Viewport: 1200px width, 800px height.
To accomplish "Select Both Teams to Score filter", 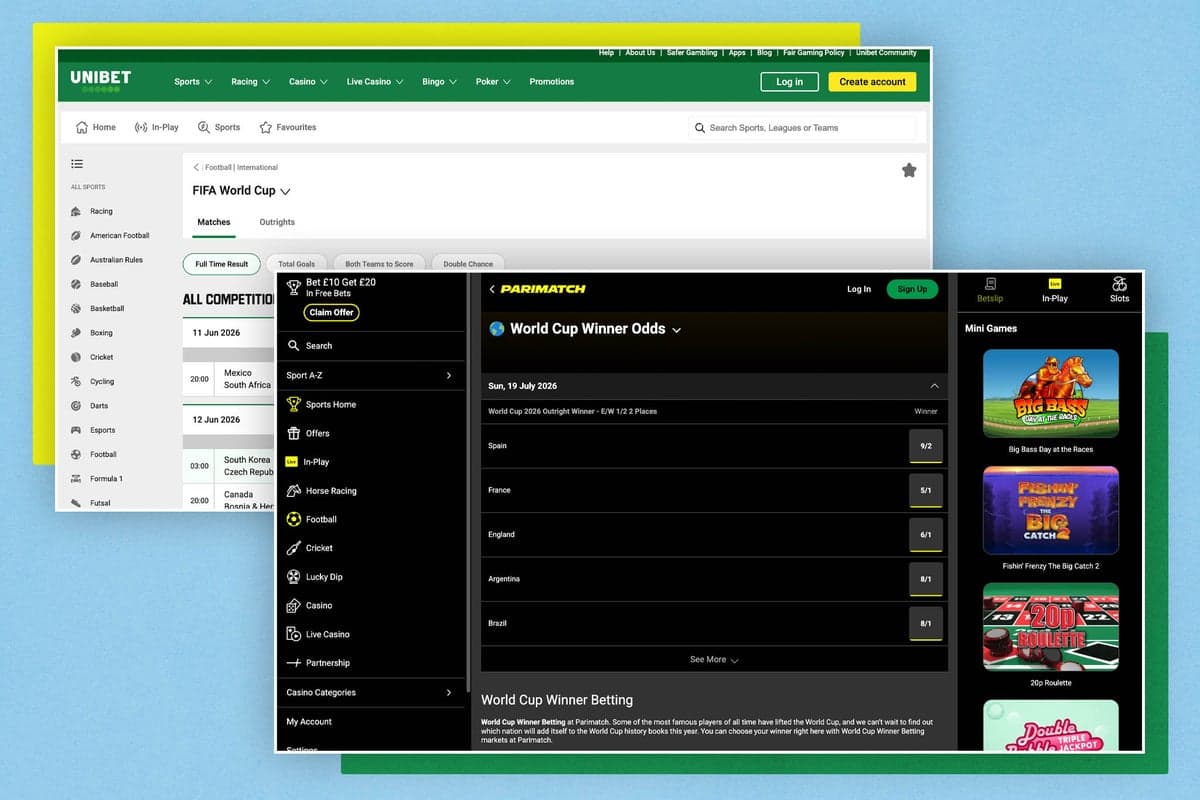I will click(379, 264).
